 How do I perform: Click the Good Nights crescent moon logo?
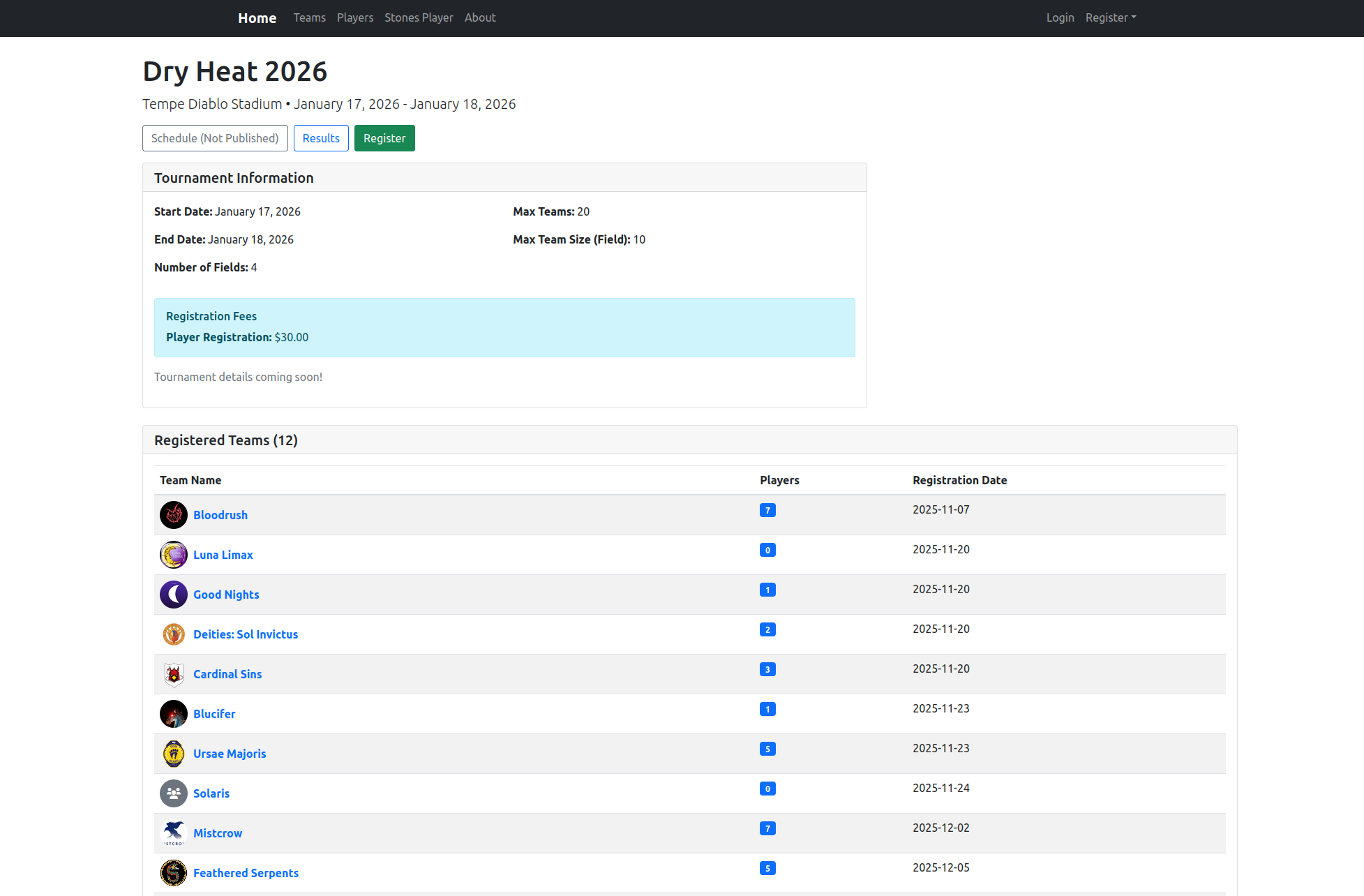[x=173, y=595]
